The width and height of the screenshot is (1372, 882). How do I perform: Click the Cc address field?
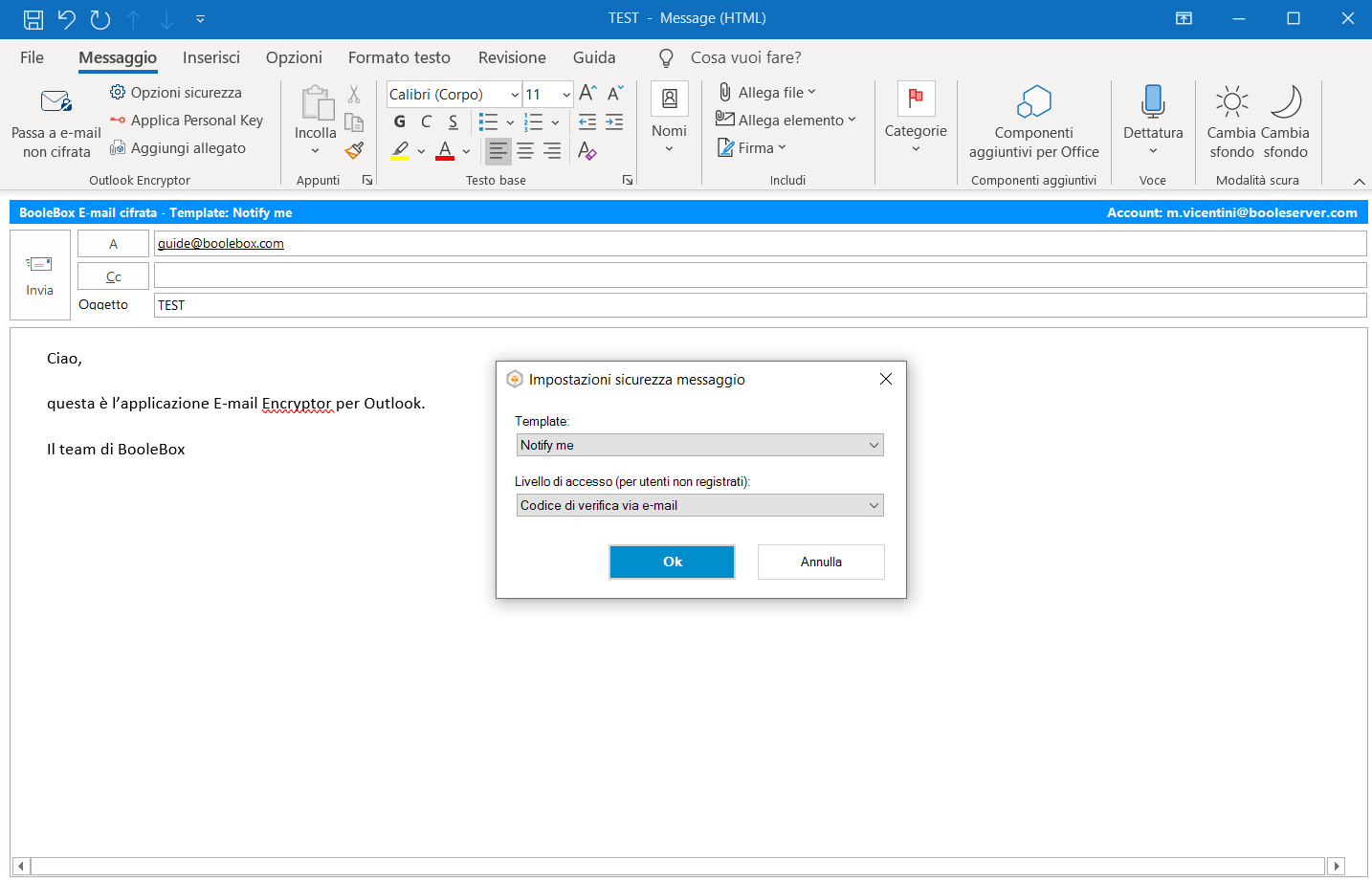pos(760,276)
